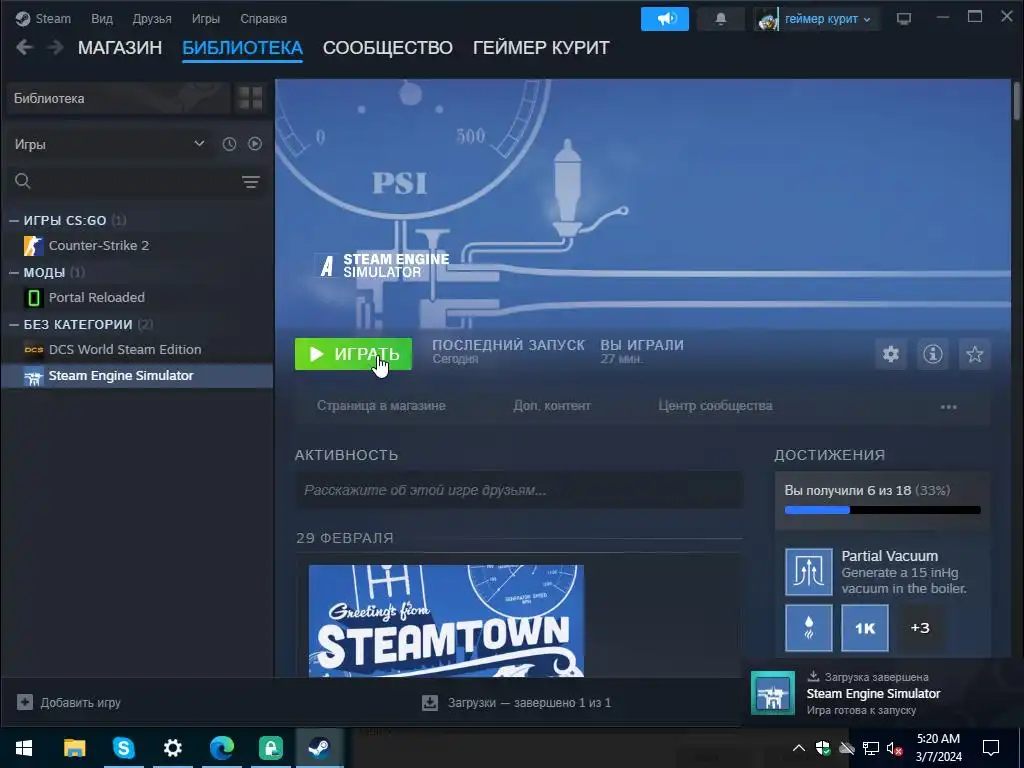This screenshot has height=768, width=1024.
Task: Open the three-dots more links menu
Action: click(x=948, y=407)
